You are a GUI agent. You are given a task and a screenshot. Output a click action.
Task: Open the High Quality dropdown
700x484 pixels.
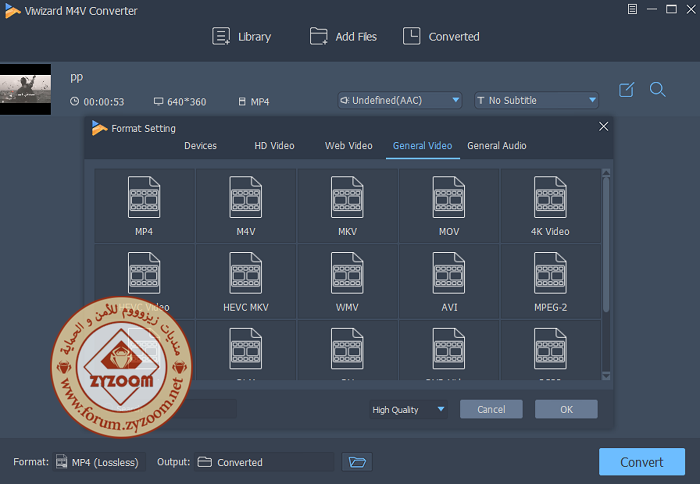click(x=408, y=409)
